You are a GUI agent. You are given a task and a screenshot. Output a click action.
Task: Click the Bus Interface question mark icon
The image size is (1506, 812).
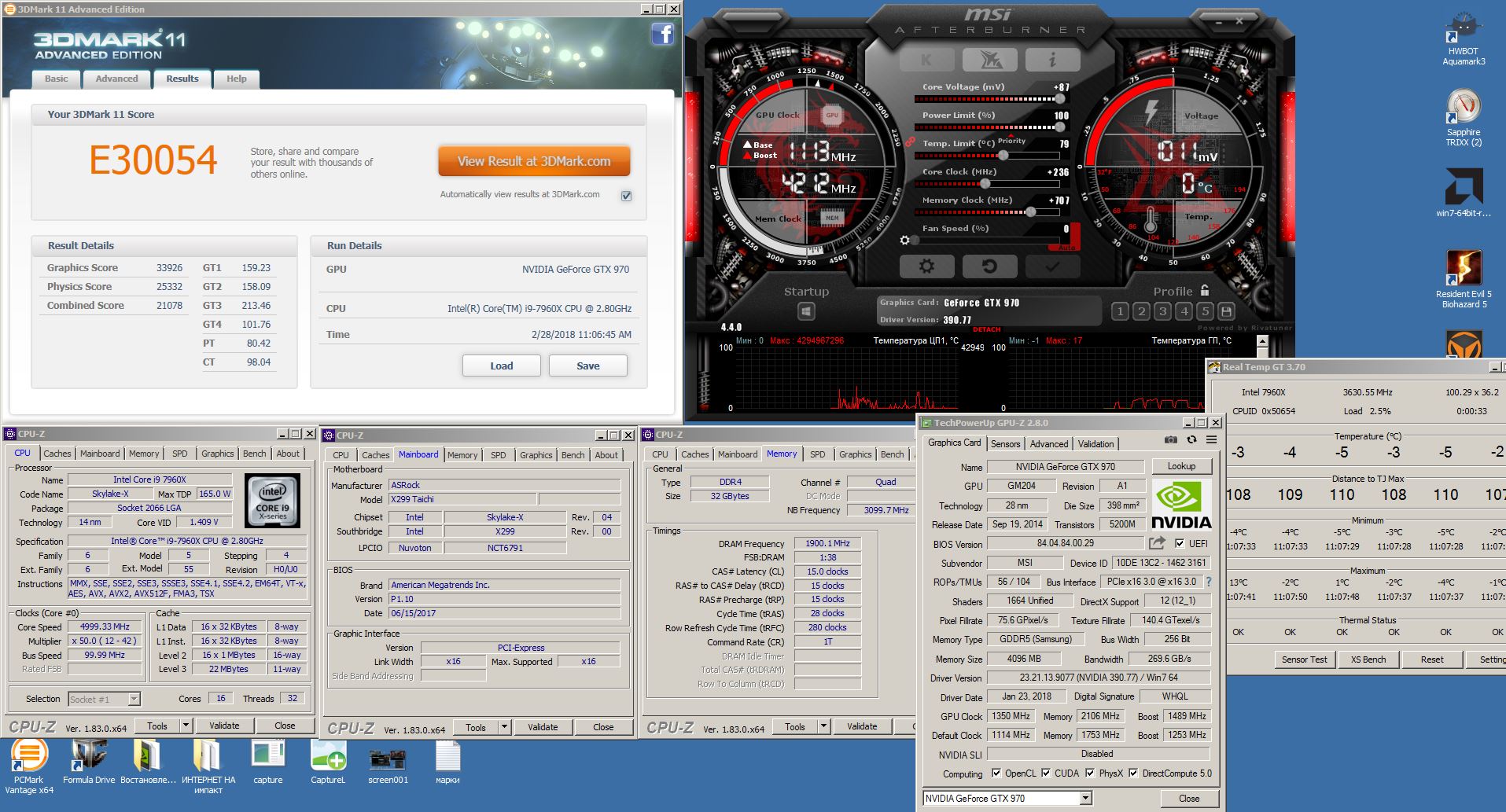[1209, 582]
